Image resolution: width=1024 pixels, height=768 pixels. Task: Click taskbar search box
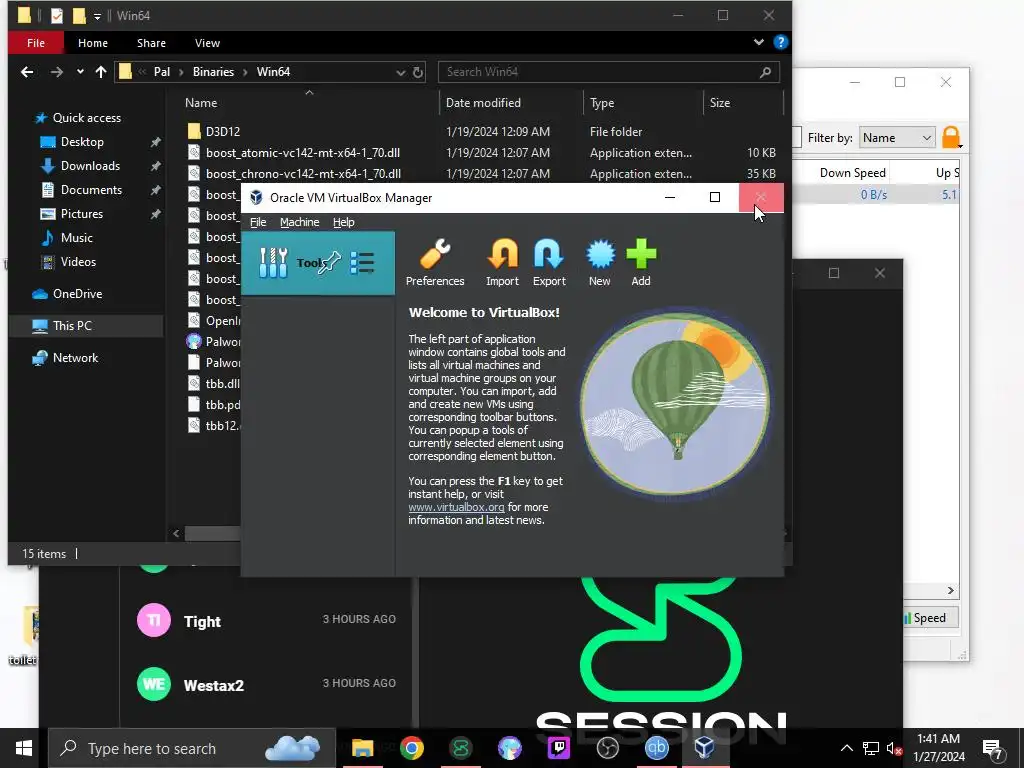192,748
